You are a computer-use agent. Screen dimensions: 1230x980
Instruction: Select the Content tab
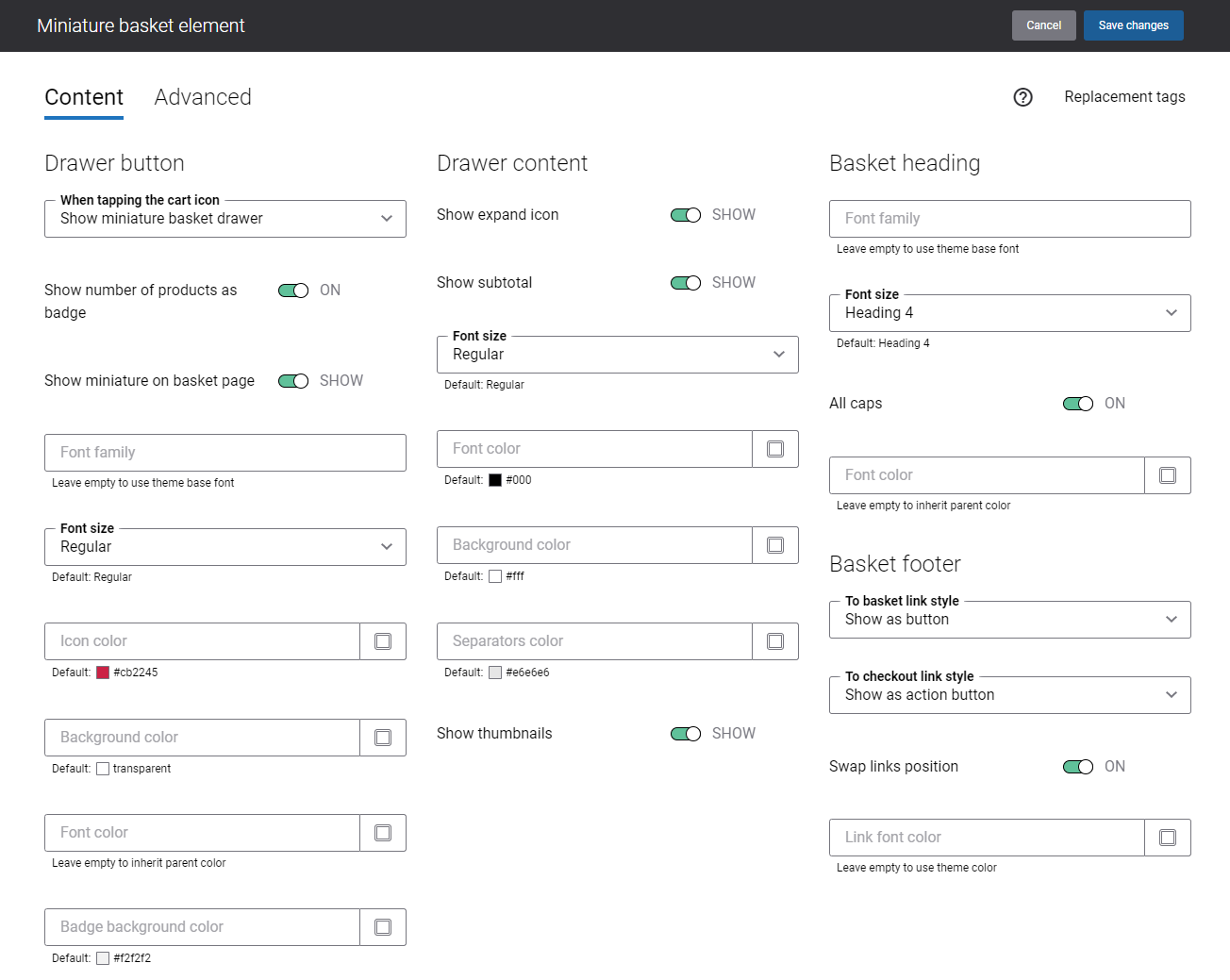[84, 97]
